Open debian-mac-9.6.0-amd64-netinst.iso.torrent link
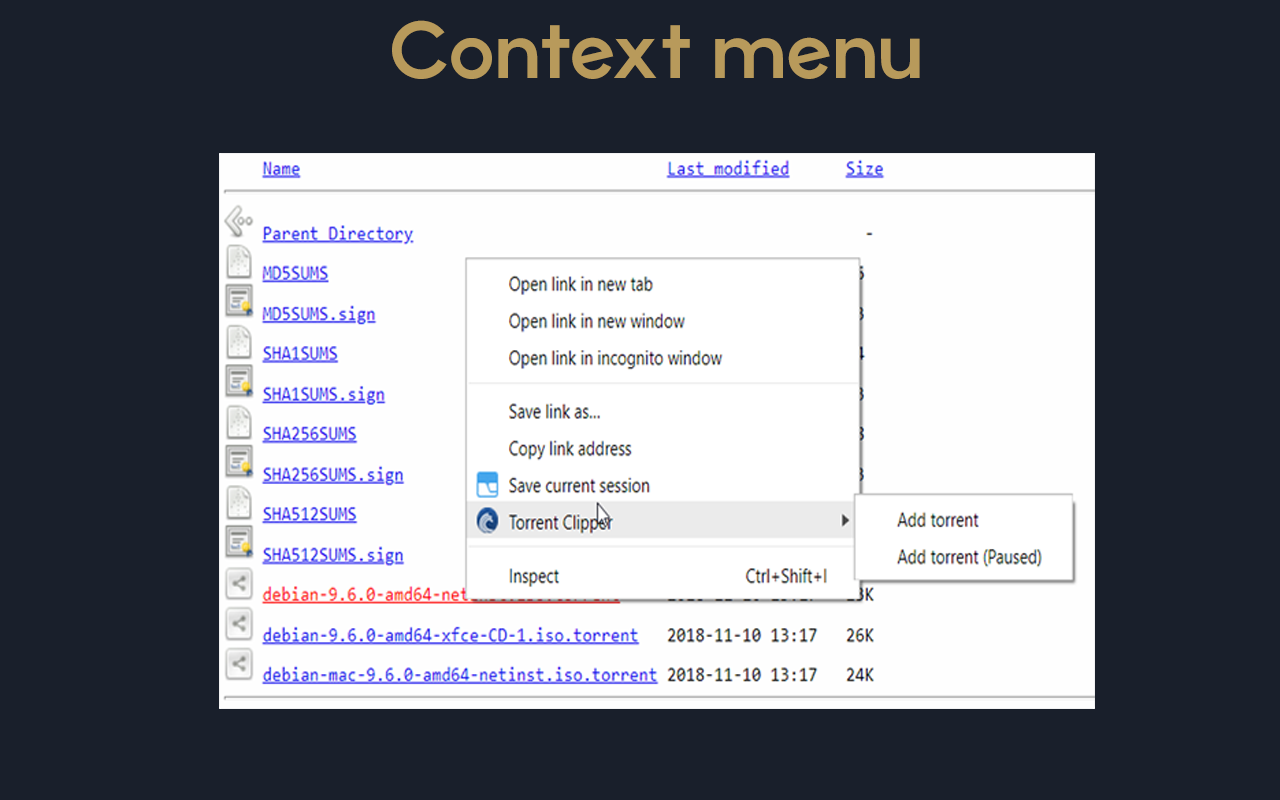 [459, 675]
